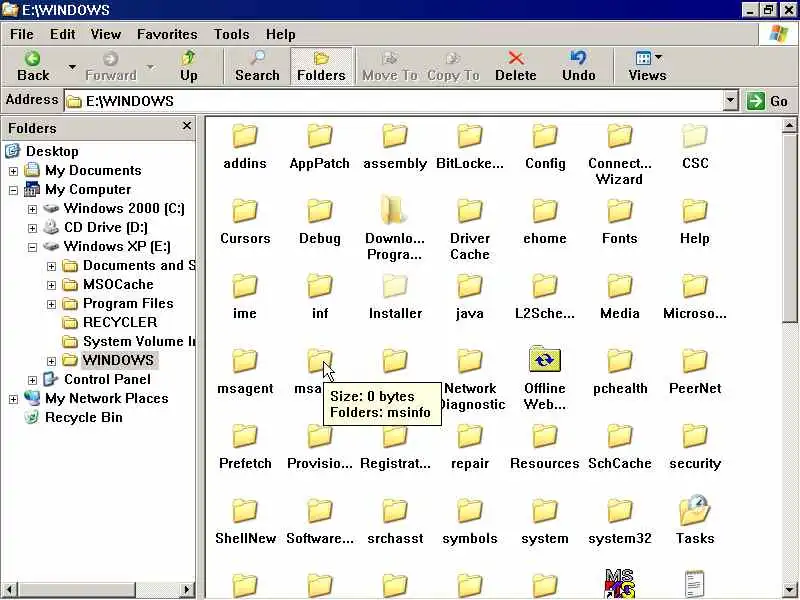Select the CSC hidden folder icon
This screenshot has height=600, width=800.
click(694, 136)
